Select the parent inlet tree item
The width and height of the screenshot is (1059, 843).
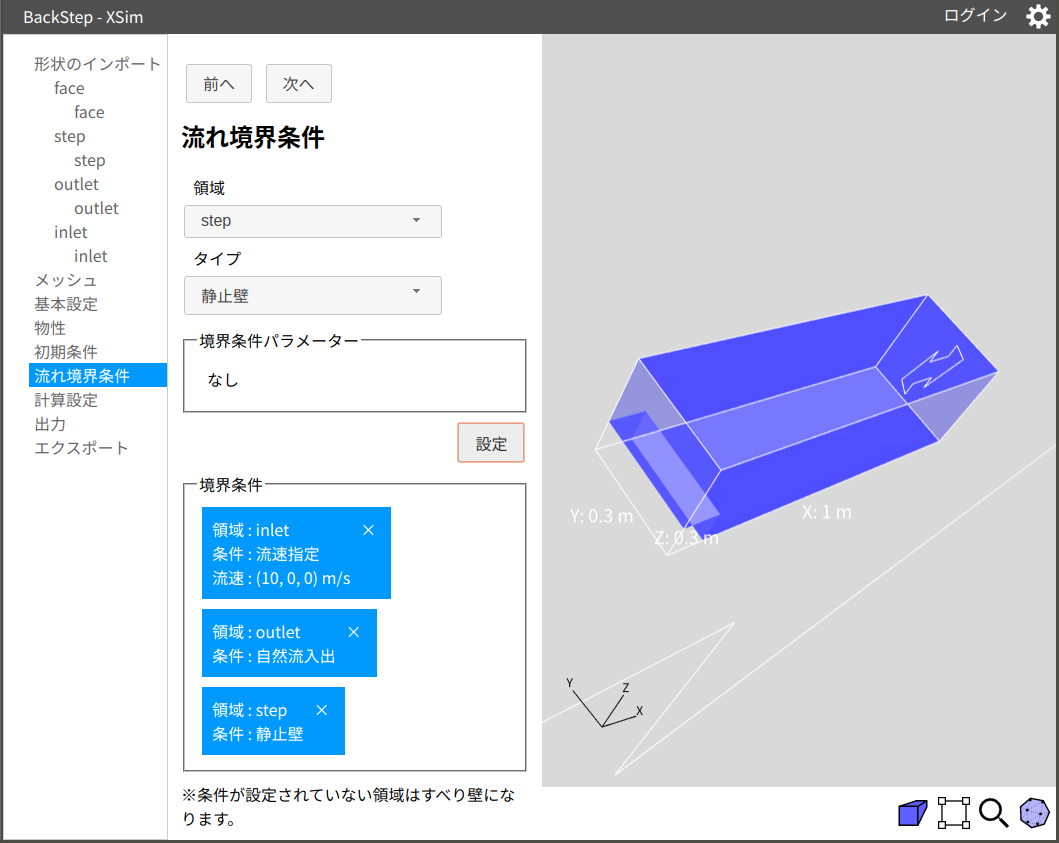[71, 232]
